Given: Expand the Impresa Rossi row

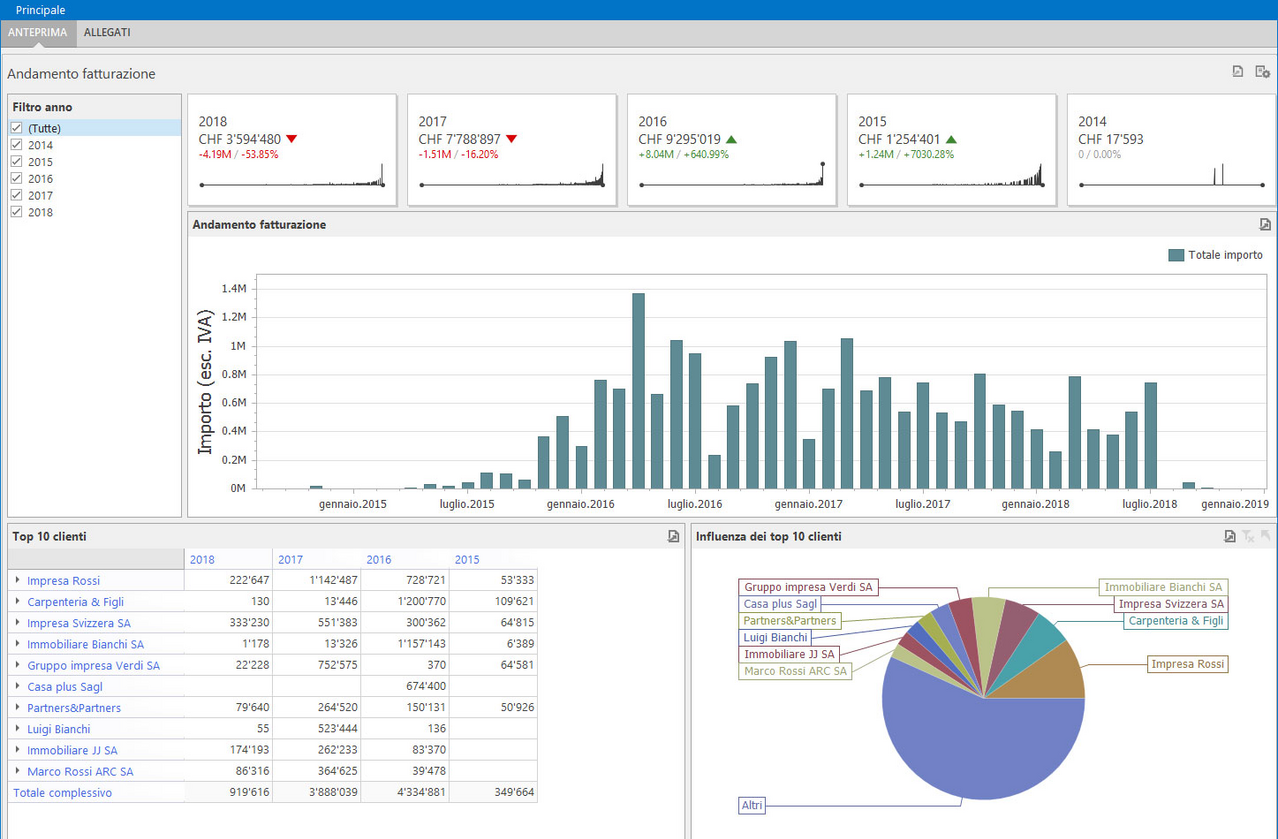Looking at the screenshot, I should click(18, 580).
